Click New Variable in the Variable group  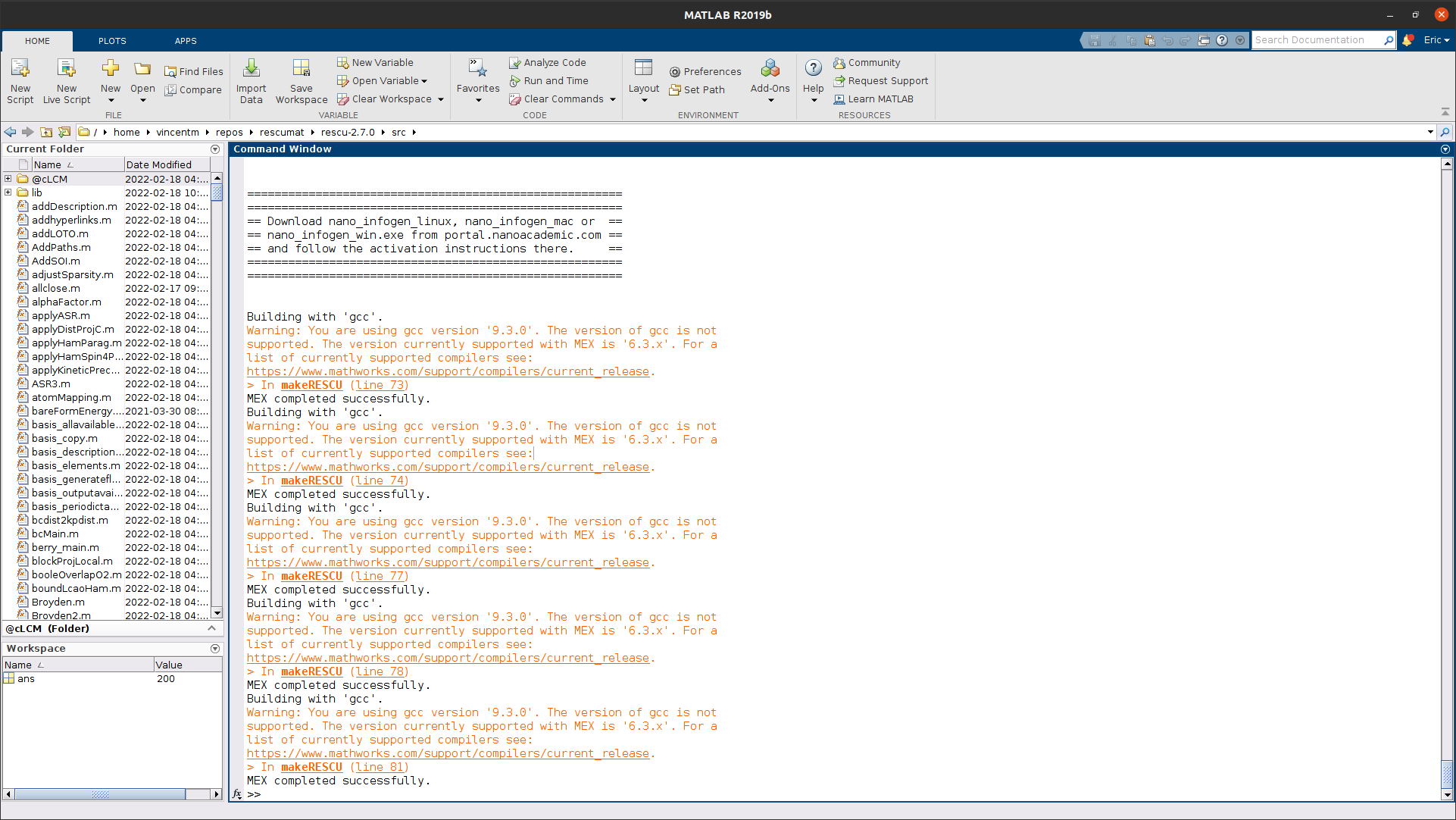[375, 62]
